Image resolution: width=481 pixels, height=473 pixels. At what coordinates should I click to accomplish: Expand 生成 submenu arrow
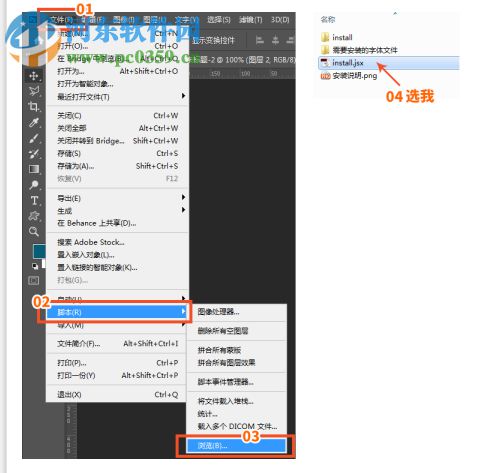(x=183, y=210)
